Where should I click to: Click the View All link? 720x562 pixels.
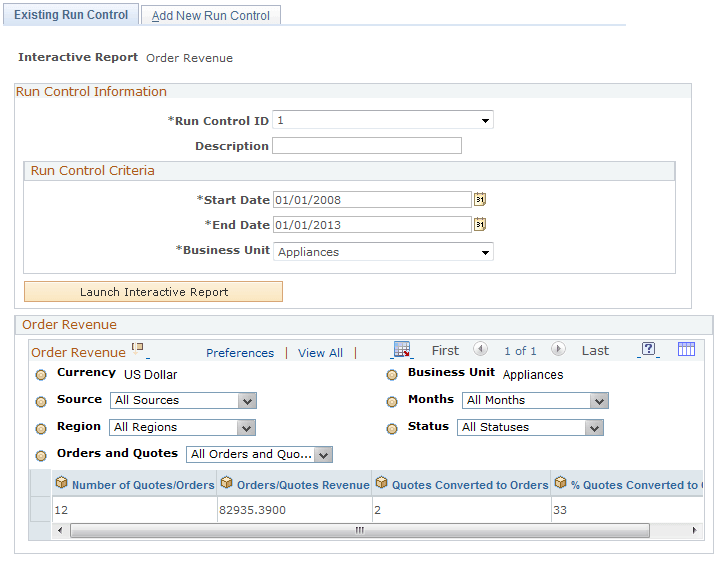coord(320,353)
